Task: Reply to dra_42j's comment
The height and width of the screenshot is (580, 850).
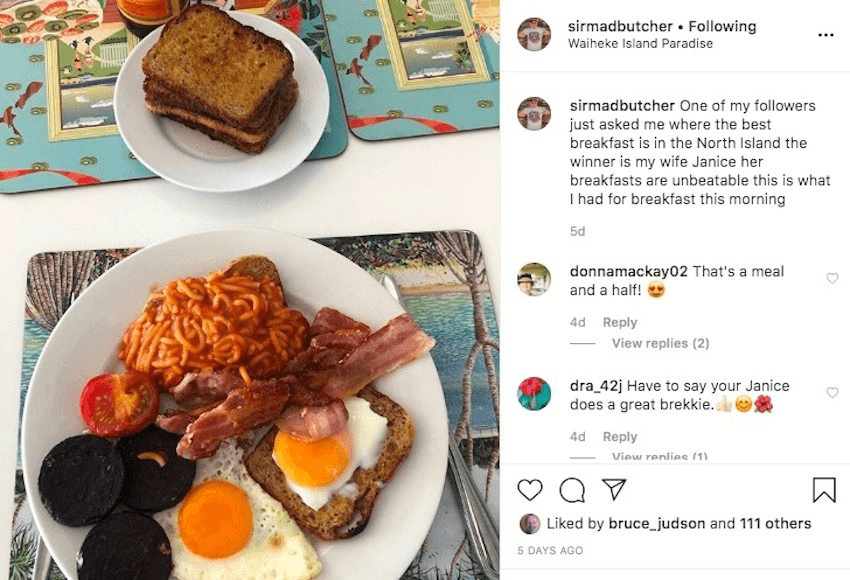Action: tap(620, 437)
